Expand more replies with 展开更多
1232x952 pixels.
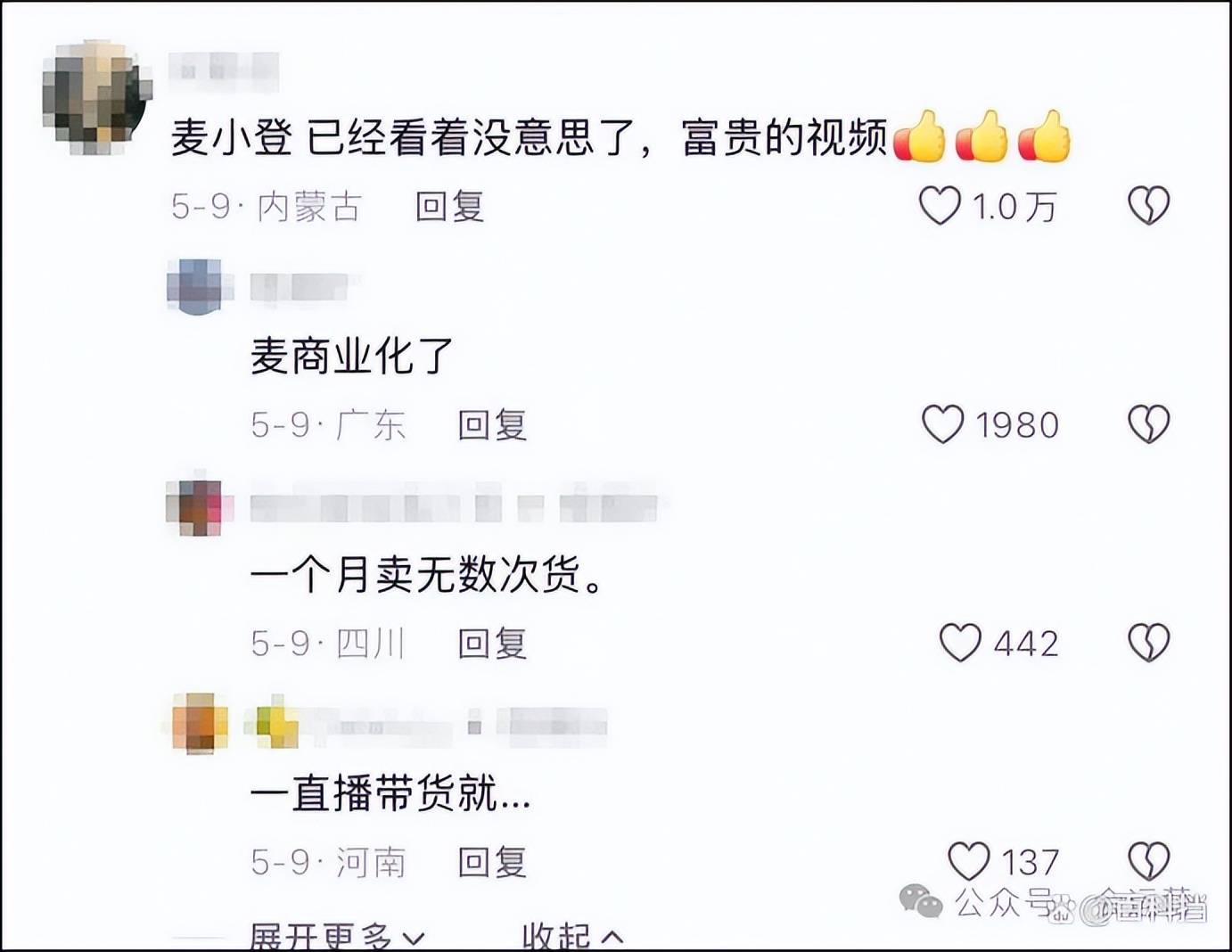tap(337, 936)
